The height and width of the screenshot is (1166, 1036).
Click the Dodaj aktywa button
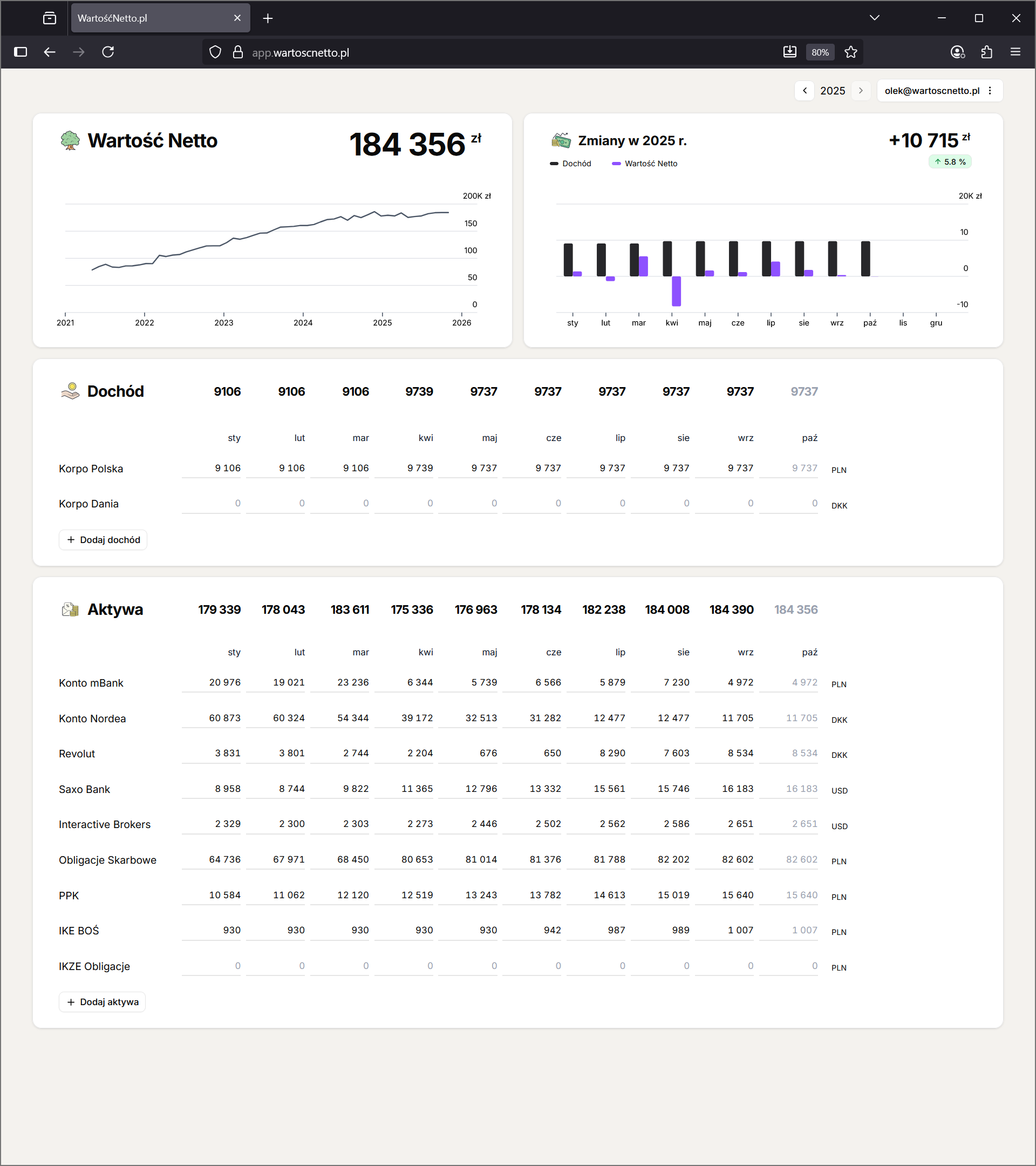[103, 1002]
